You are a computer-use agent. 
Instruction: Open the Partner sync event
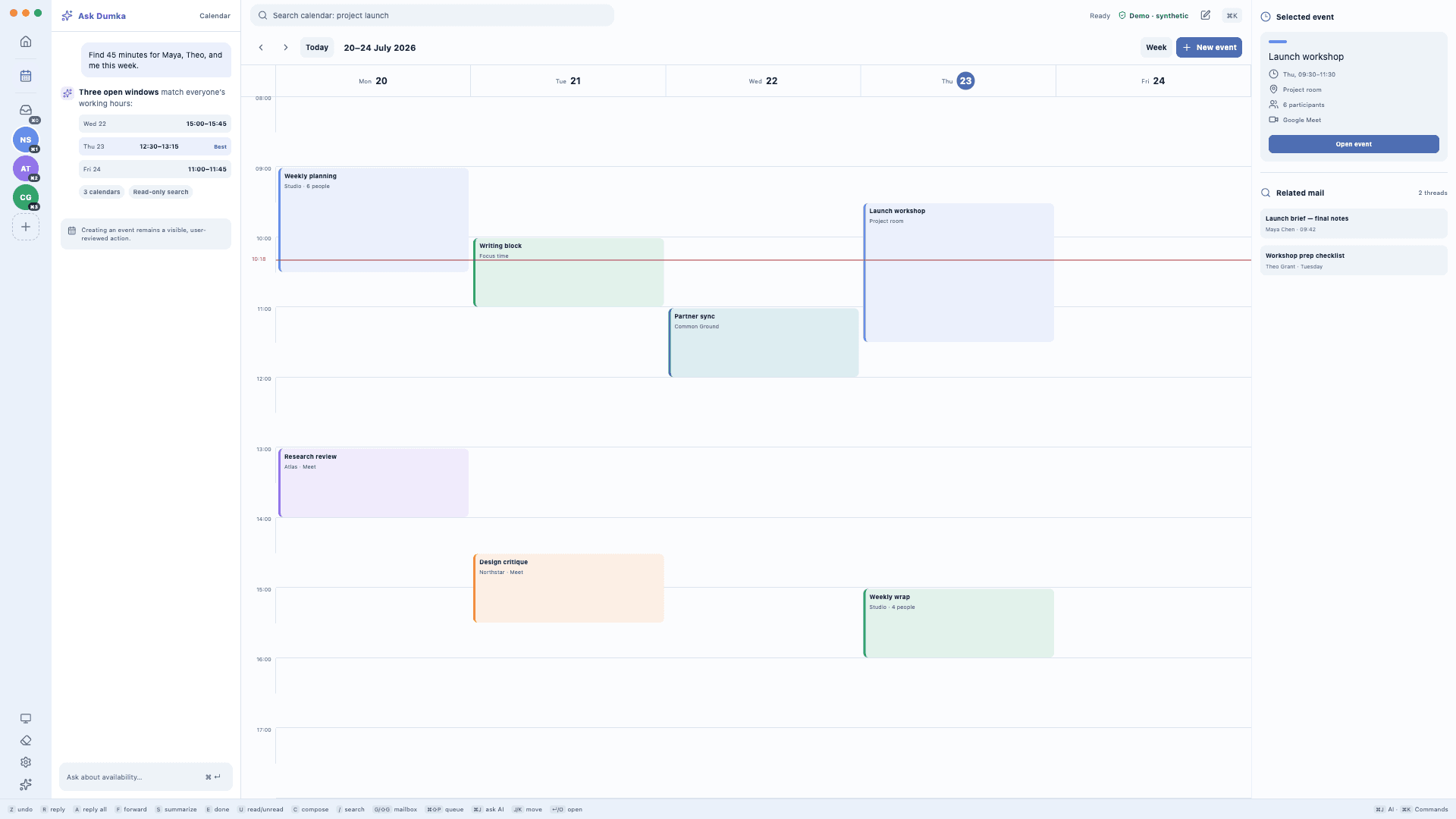(764, 343)
